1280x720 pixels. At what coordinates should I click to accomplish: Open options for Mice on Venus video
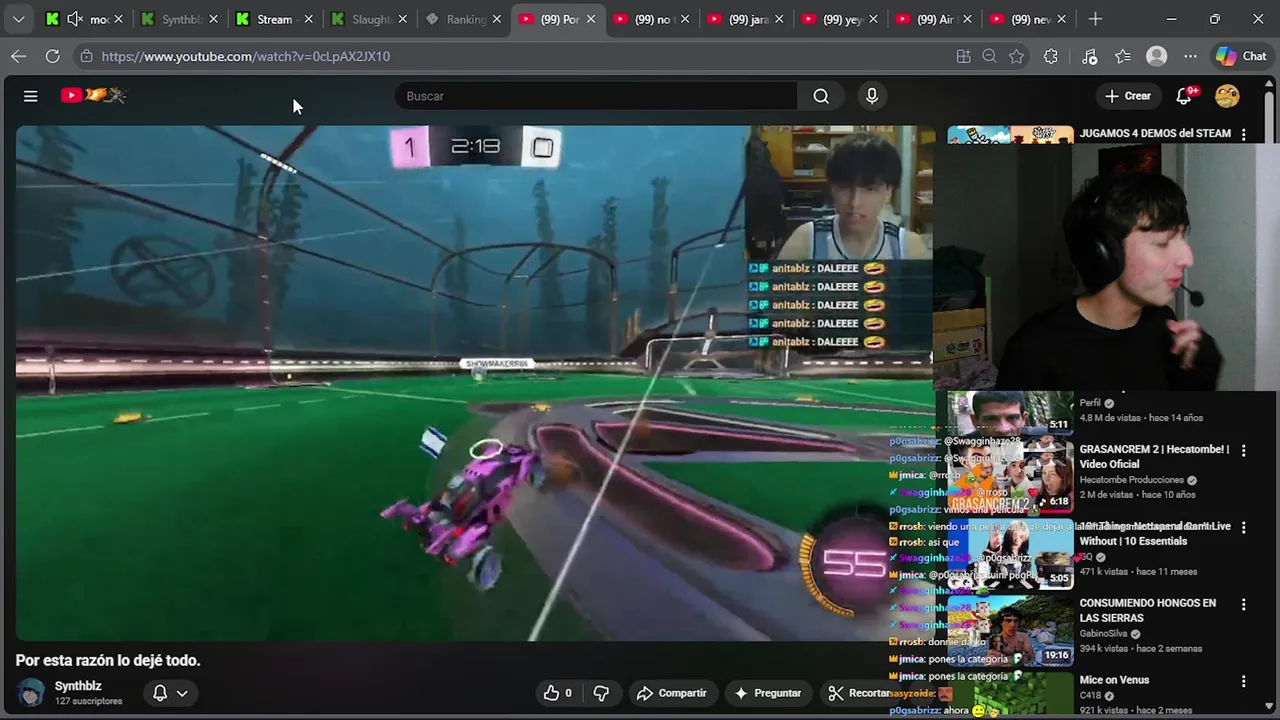1243,682
